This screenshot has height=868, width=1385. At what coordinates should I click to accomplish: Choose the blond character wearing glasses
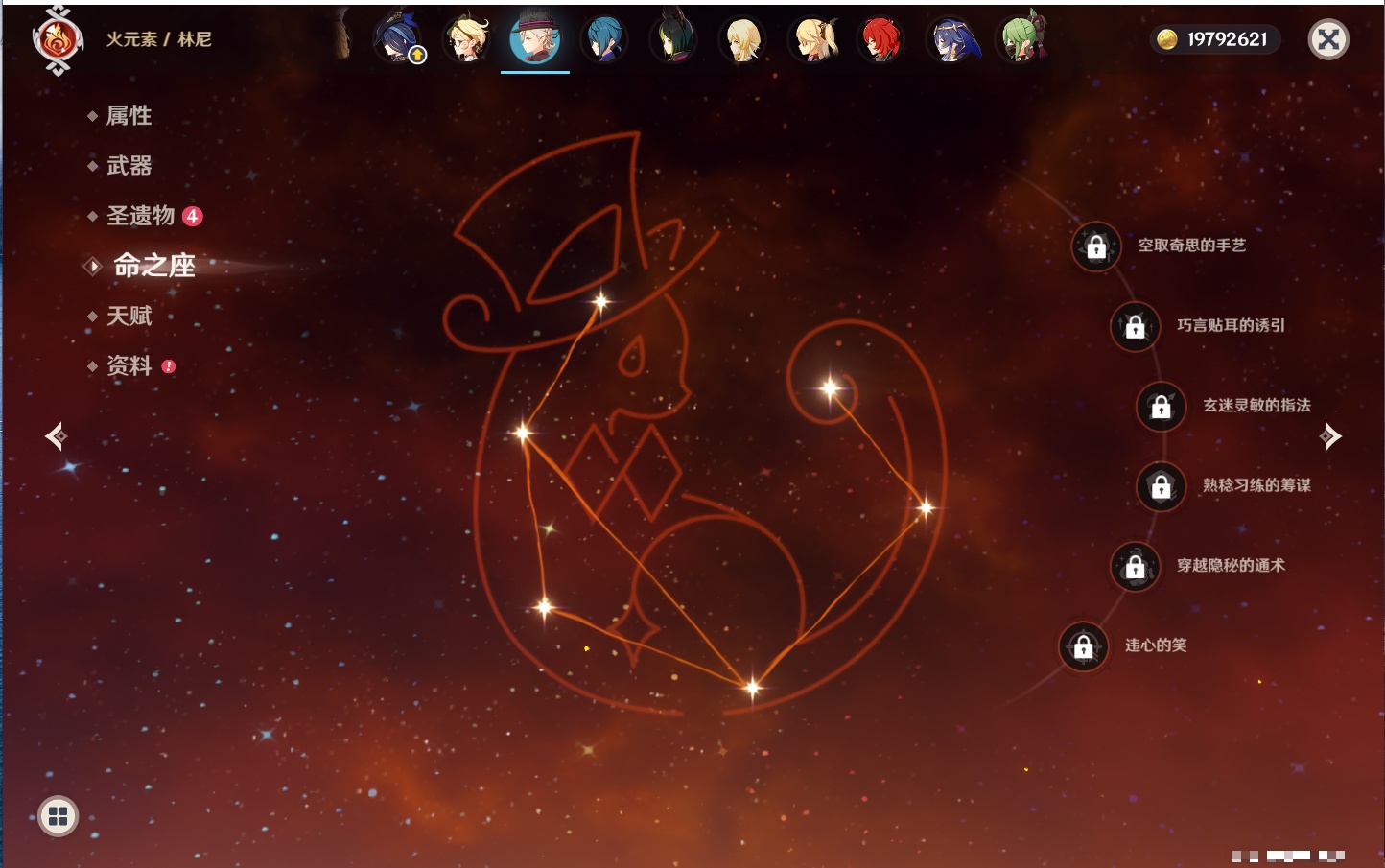click(467, 39)
